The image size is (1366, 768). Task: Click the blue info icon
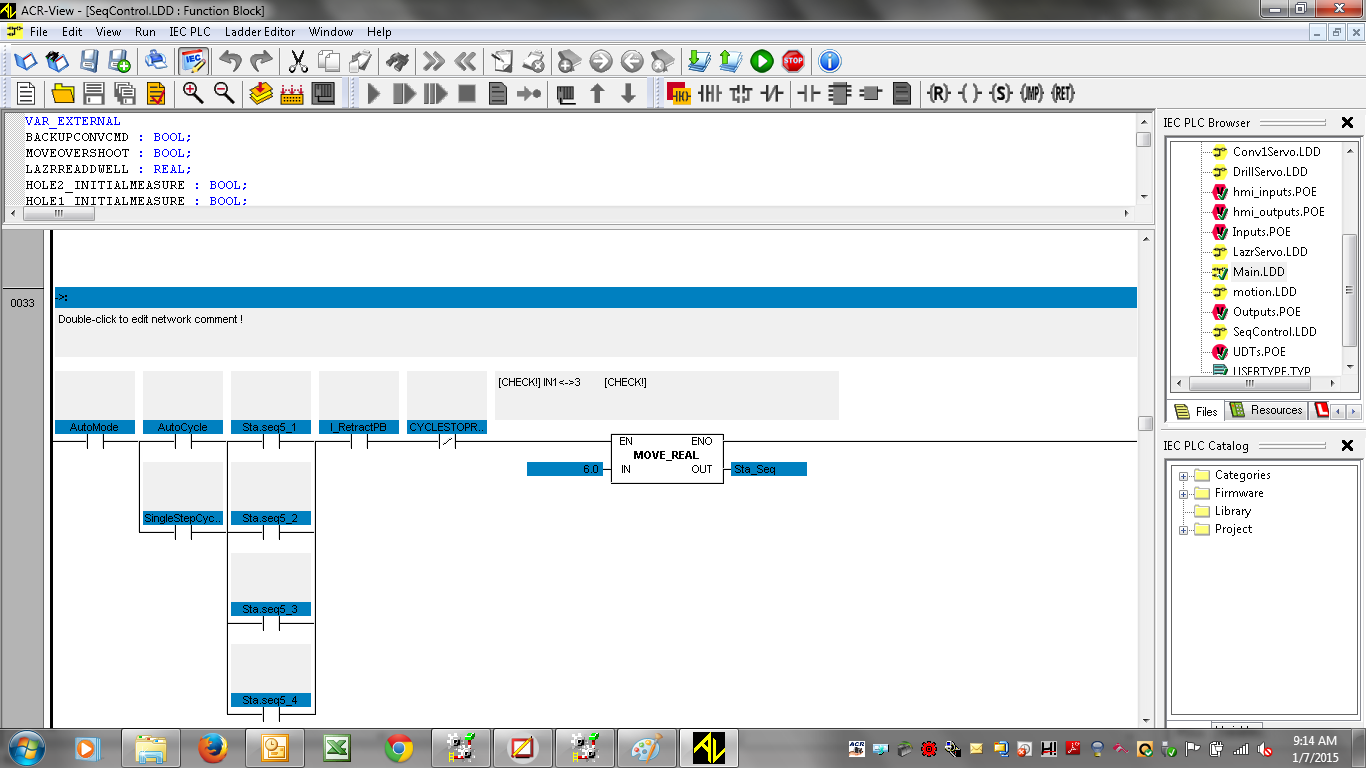(x=830, y=62)
